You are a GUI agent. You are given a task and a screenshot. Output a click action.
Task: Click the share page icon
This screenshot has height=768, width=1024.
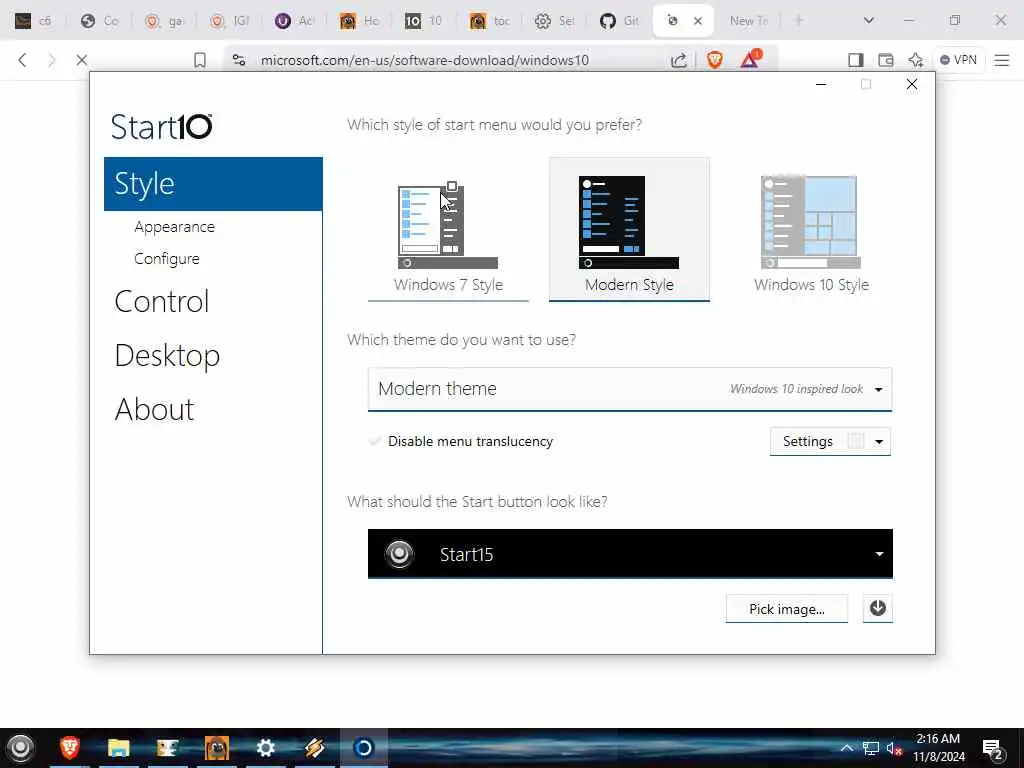click(x=679, y=60)
